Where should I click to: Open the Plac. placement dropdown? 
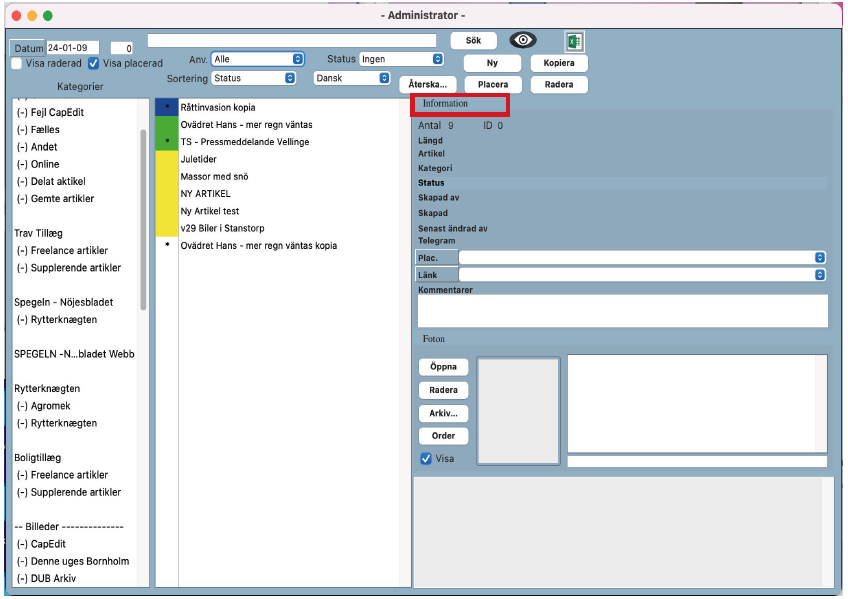click(x=642, y=257)
